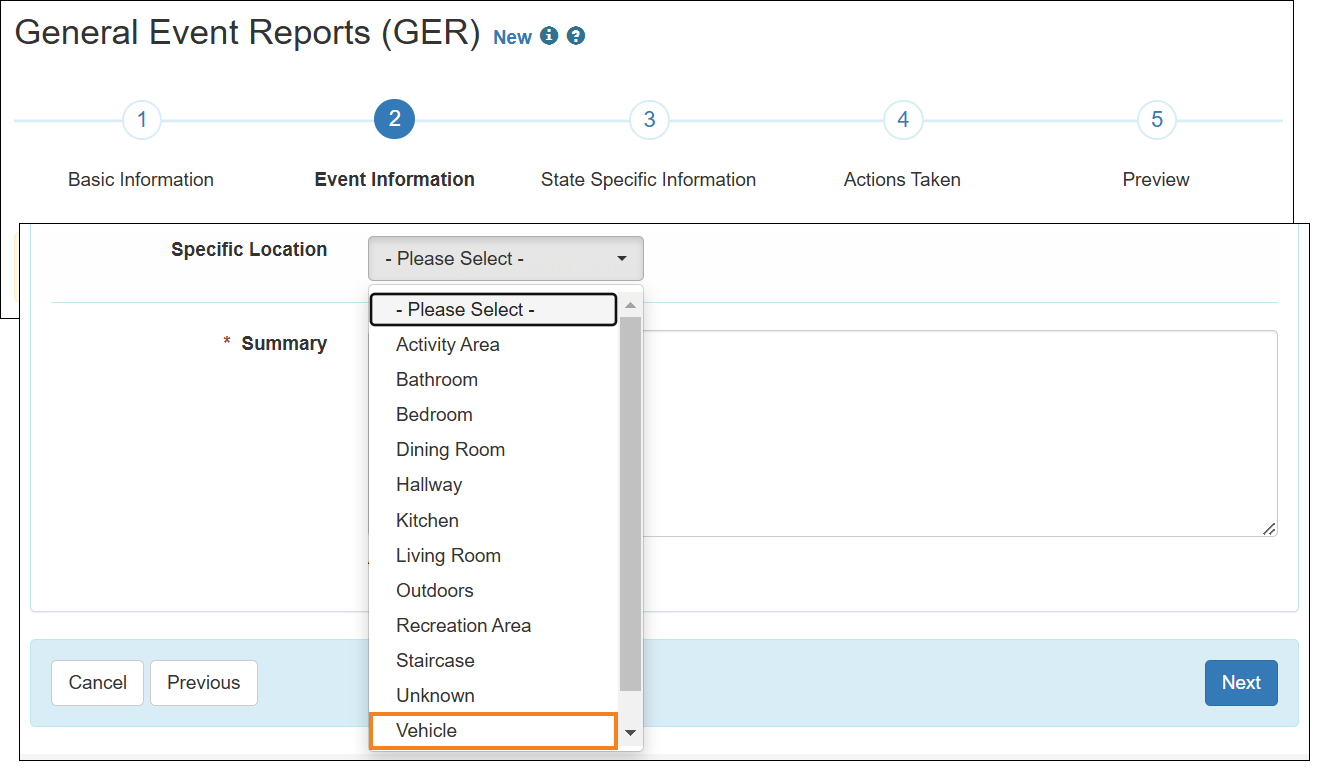Click the New link beside the title
This screenshot has width=1317, height=770.
[513, 37]
